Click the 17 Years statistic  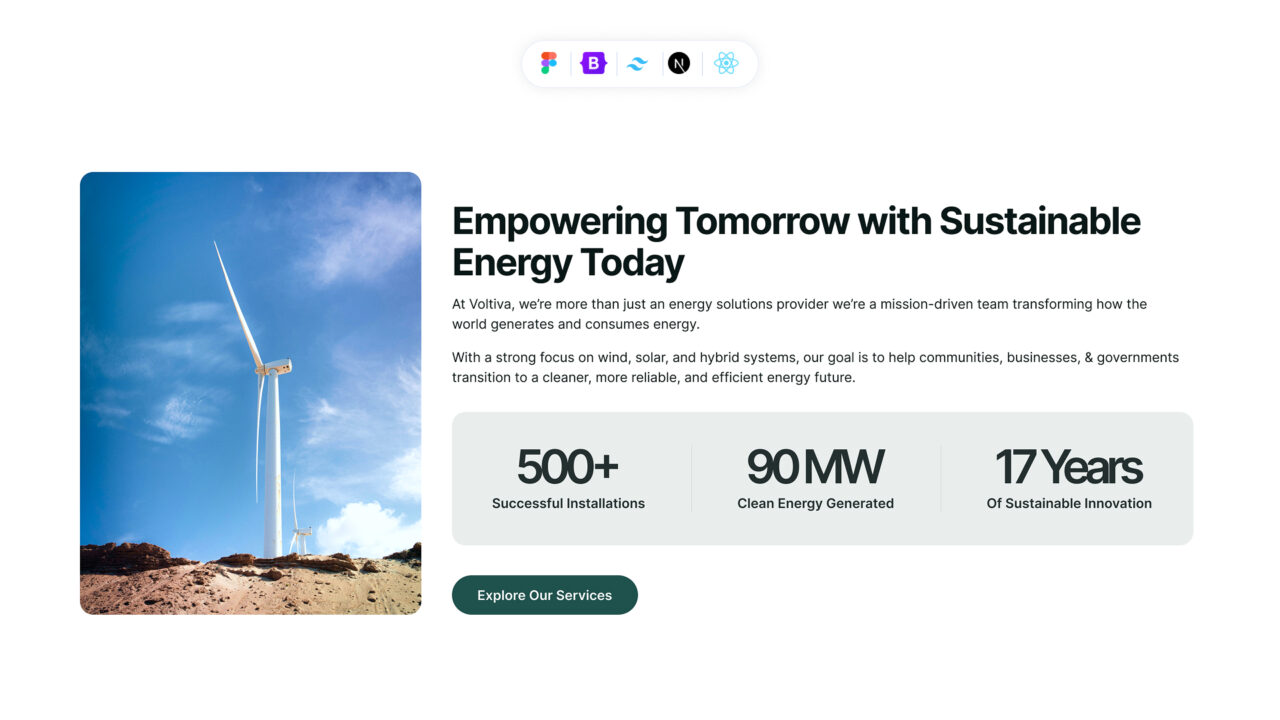[1068, 466]
